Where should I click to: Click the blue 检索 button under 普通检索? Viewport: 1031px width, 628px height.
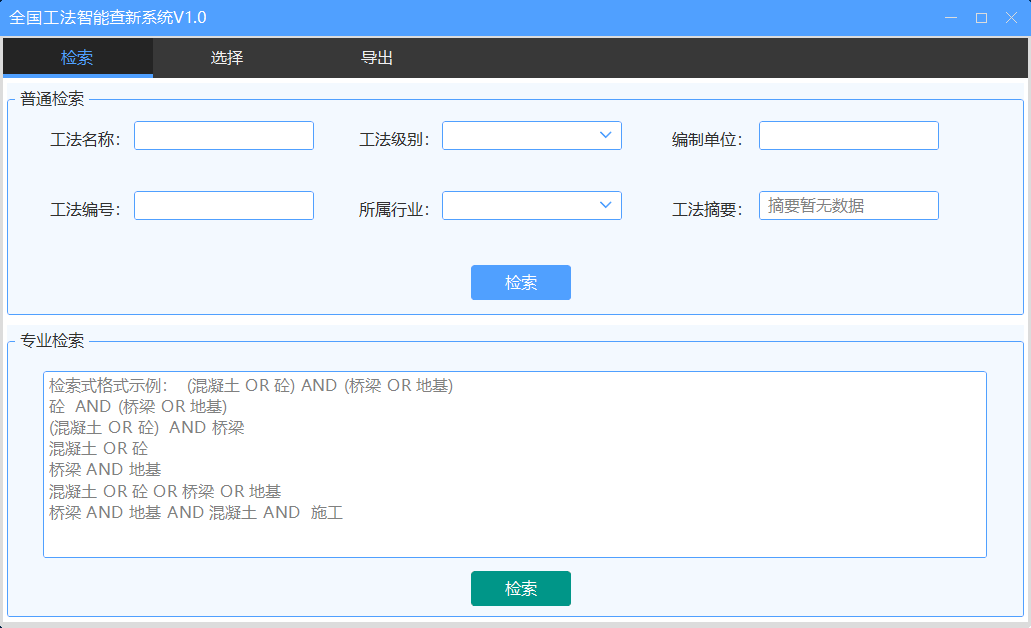[x=520, y=283]
